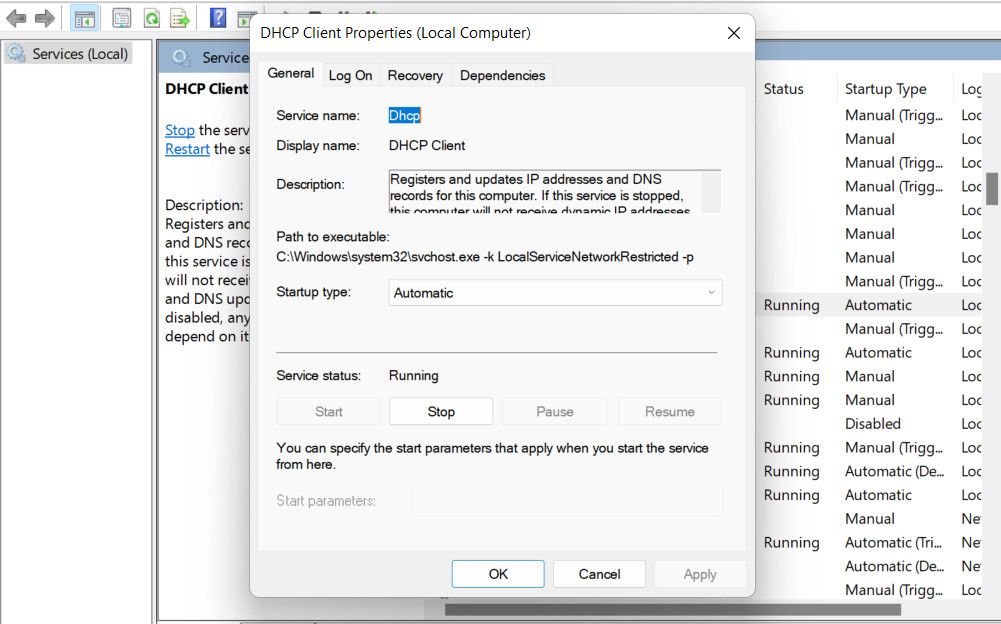Toggle the Show/Hide Console Tree icon
This screenshot has height=624, width=1001.
pos(85,17)
